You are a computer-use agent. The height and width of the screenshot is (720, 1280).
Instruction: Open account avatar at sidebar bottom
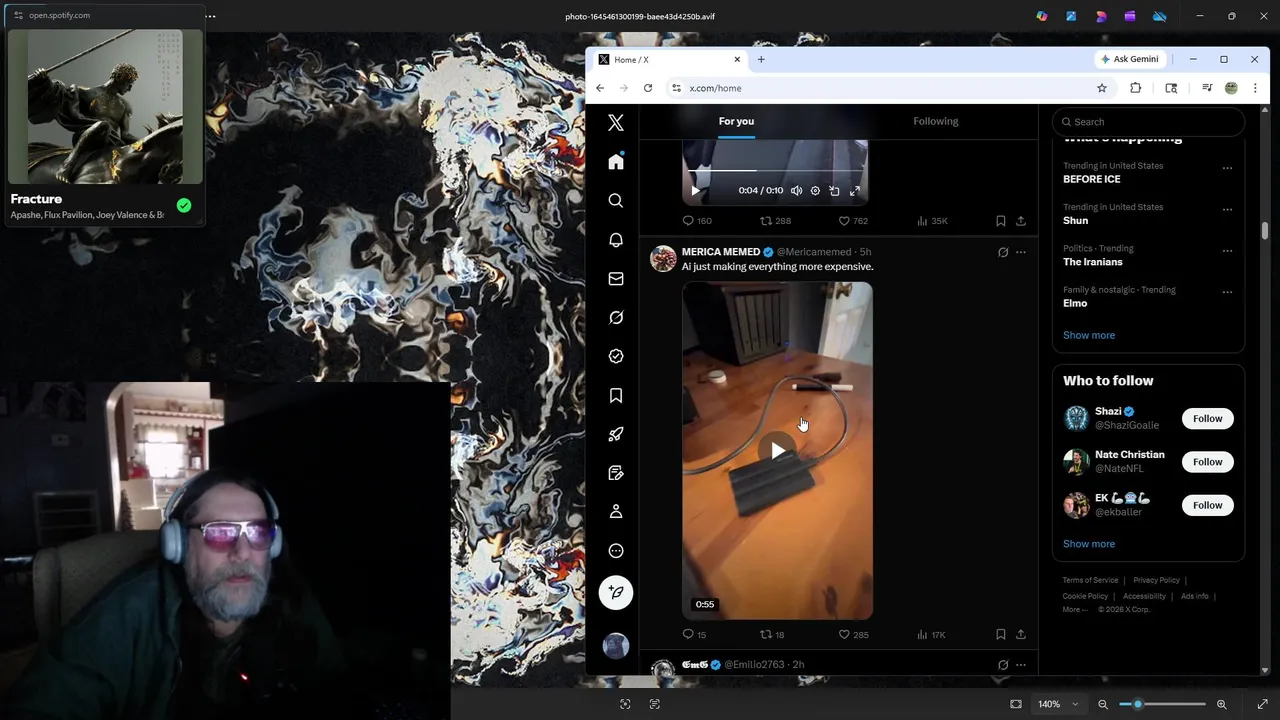click(616, 646)
